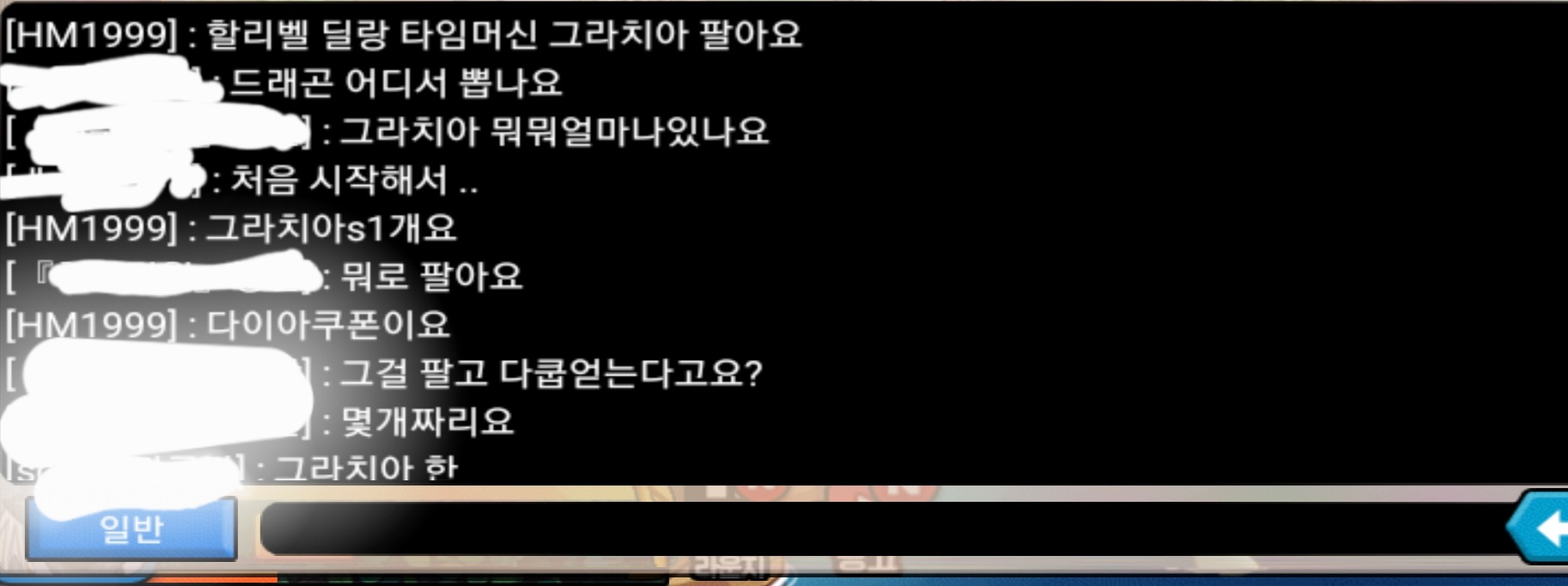Click HM1999 name beside 그라치아s1개요

tap(92, 228)
